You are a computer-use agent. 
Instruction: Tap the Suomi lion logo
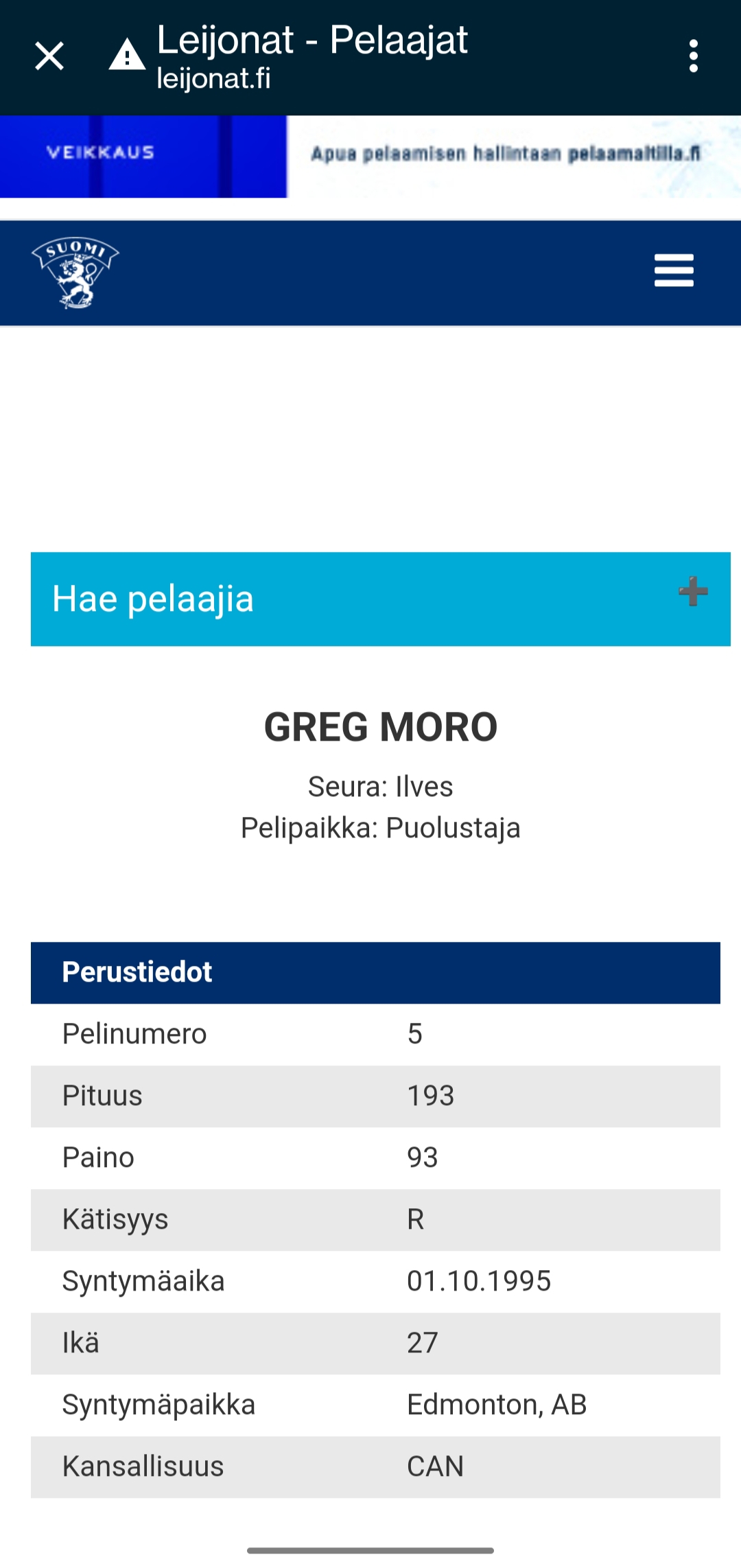tap(75, 273)
